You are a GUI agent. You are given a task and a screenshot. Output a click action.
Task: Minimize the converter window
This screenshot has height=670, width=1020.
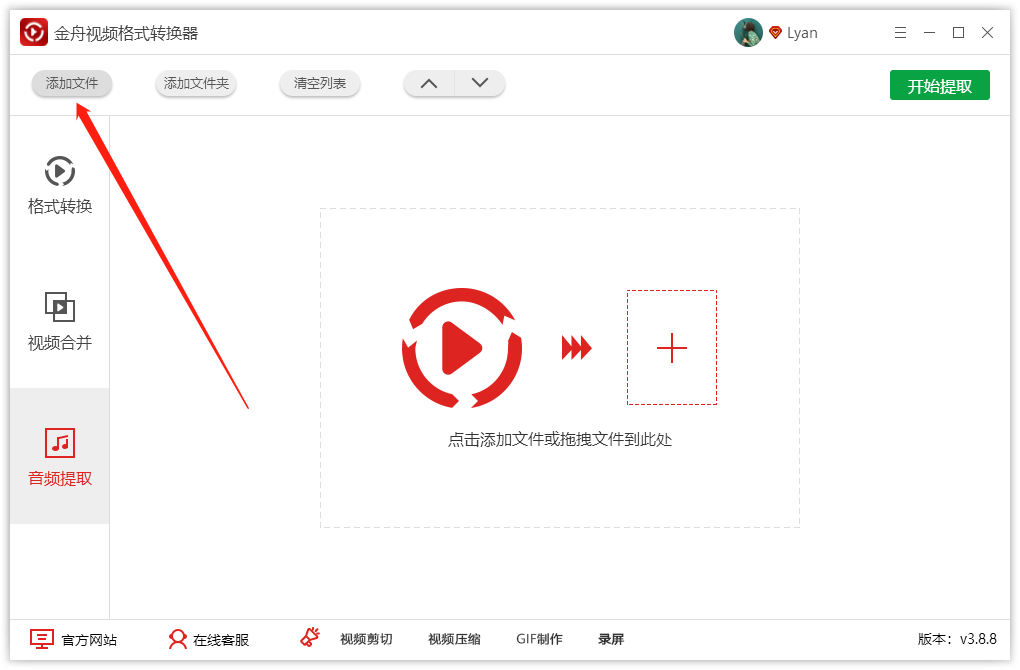[930, 33]
